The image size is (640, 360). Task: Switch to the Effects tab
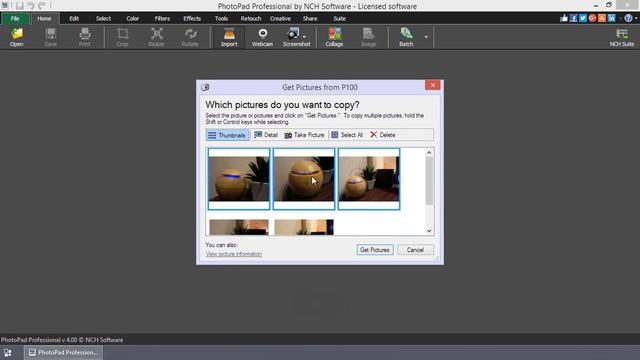tap(192, 18)
